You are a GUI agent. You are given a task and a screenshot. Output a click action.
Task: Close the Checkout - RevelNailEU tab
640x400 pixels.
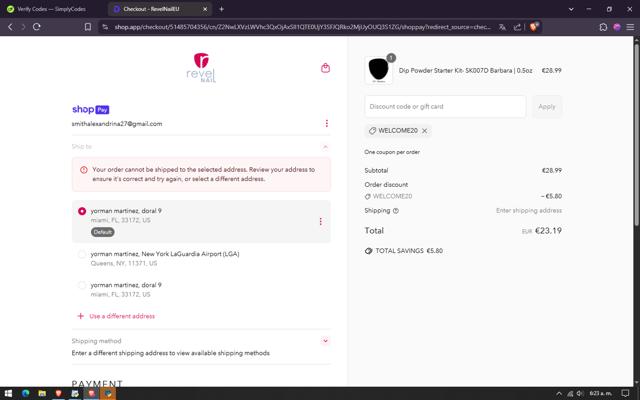[205, 9]
